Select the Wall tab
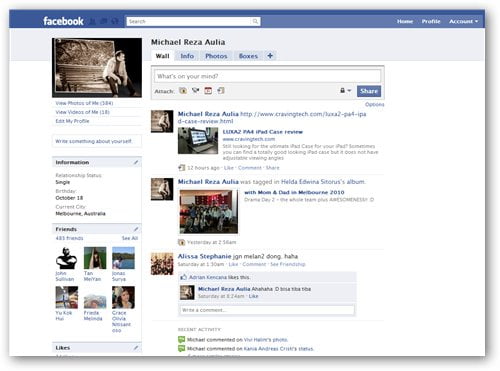The image size is (500, 371). pyautogui.click(x=162, y=56)
